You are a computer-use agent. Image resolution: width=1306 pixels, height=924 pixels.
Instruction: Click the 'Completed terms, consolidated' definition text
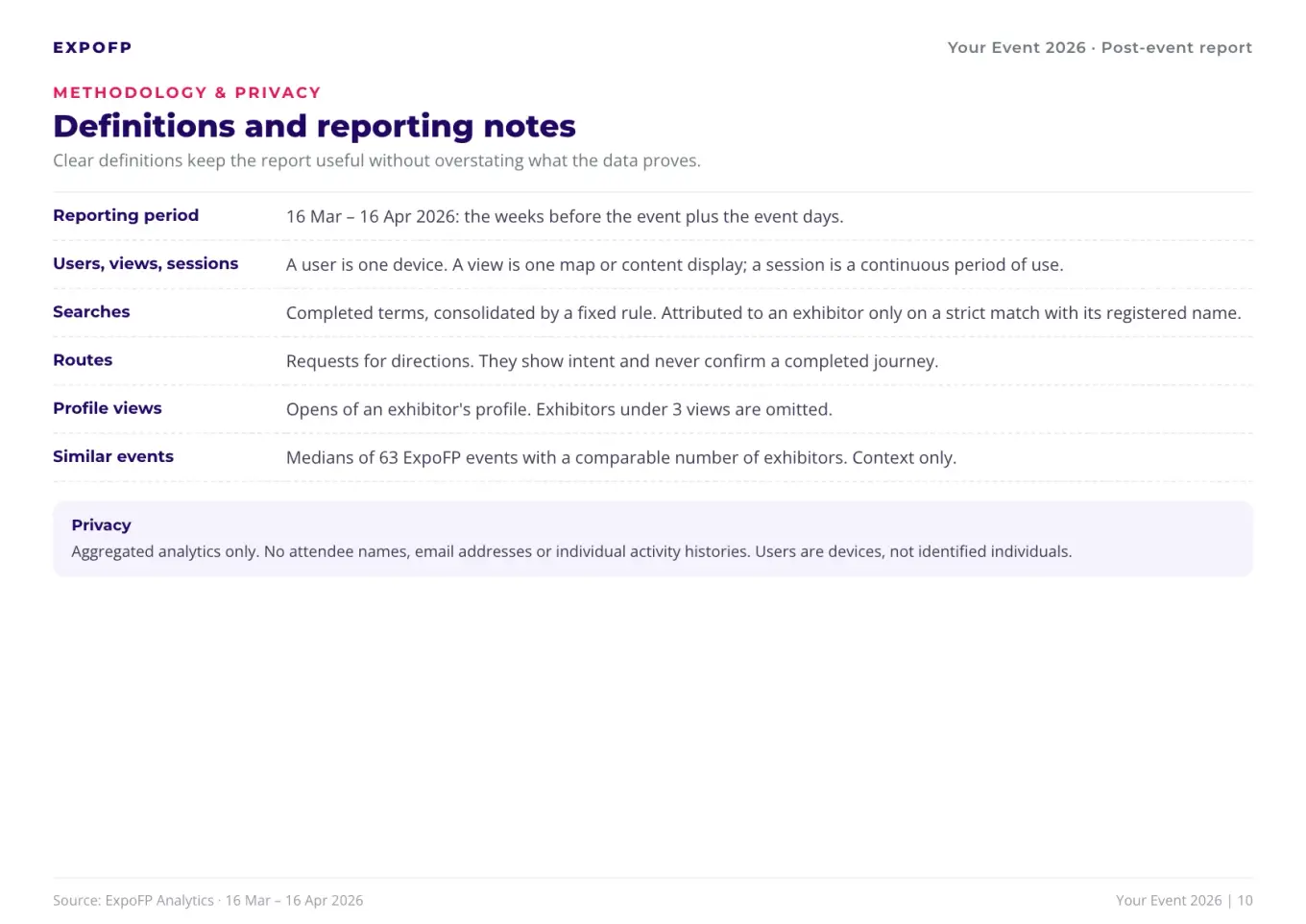[763, 312]
